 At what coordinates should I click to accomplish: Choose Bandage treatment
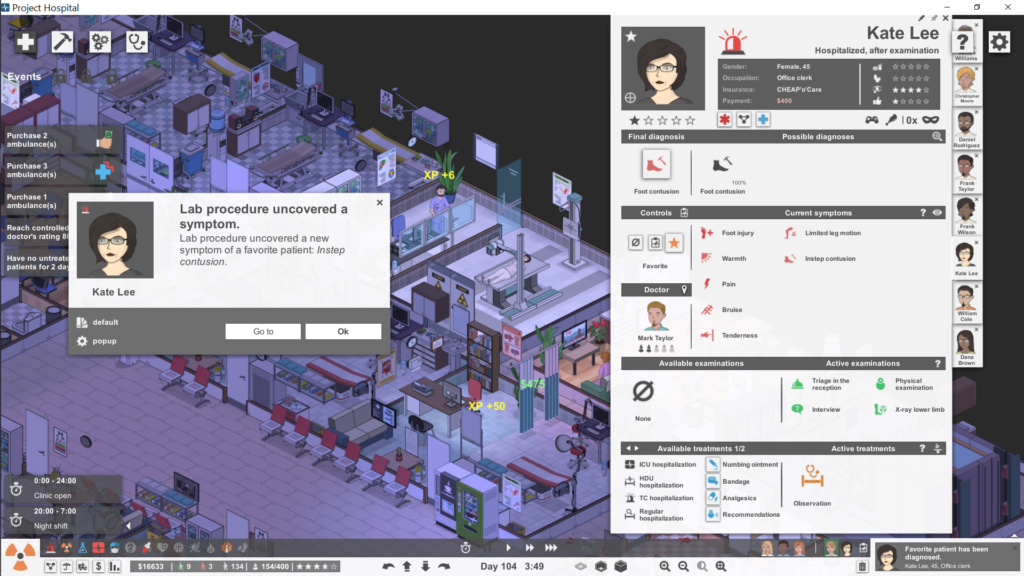729,481
